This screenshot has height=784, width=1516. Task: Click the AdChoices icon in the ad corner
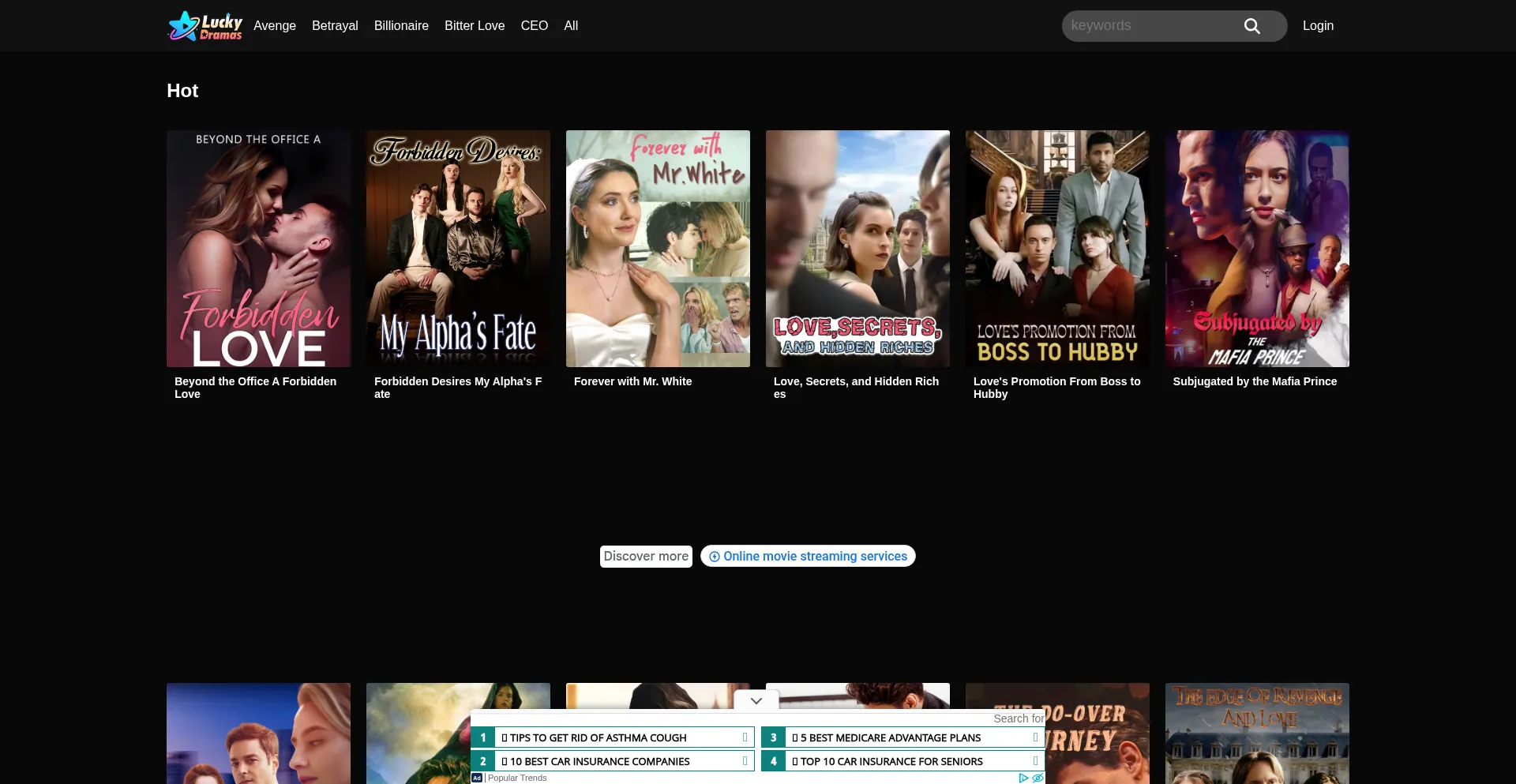point(1023,778)
